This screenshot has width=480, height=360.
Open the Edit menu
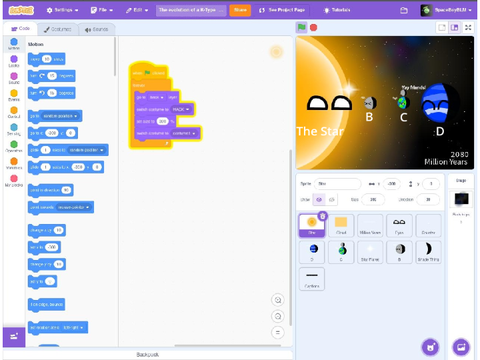(x=137, y=10)
